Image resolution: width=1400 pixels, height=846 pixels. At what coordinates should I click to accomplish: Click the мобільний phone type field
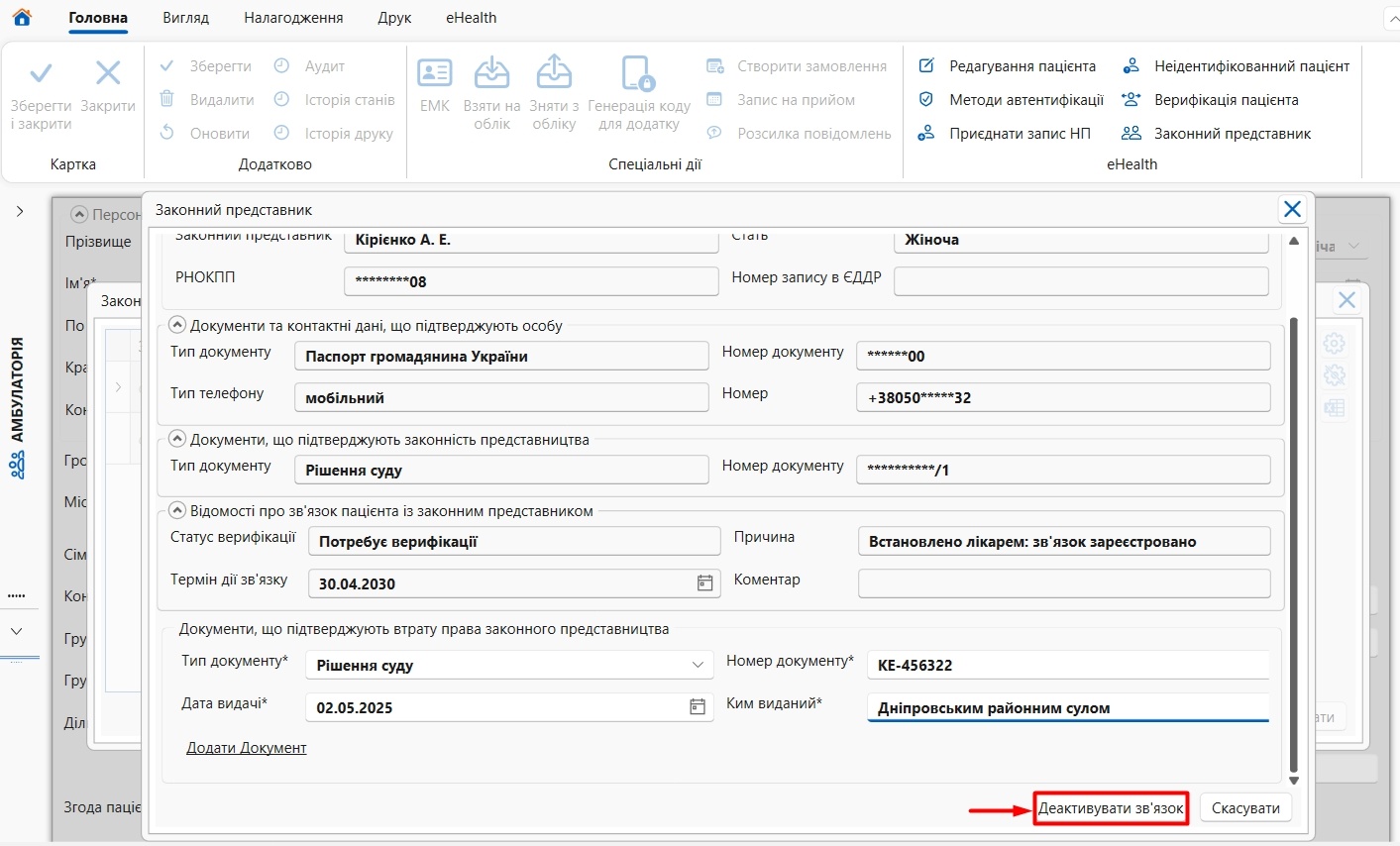pos(501,397)
